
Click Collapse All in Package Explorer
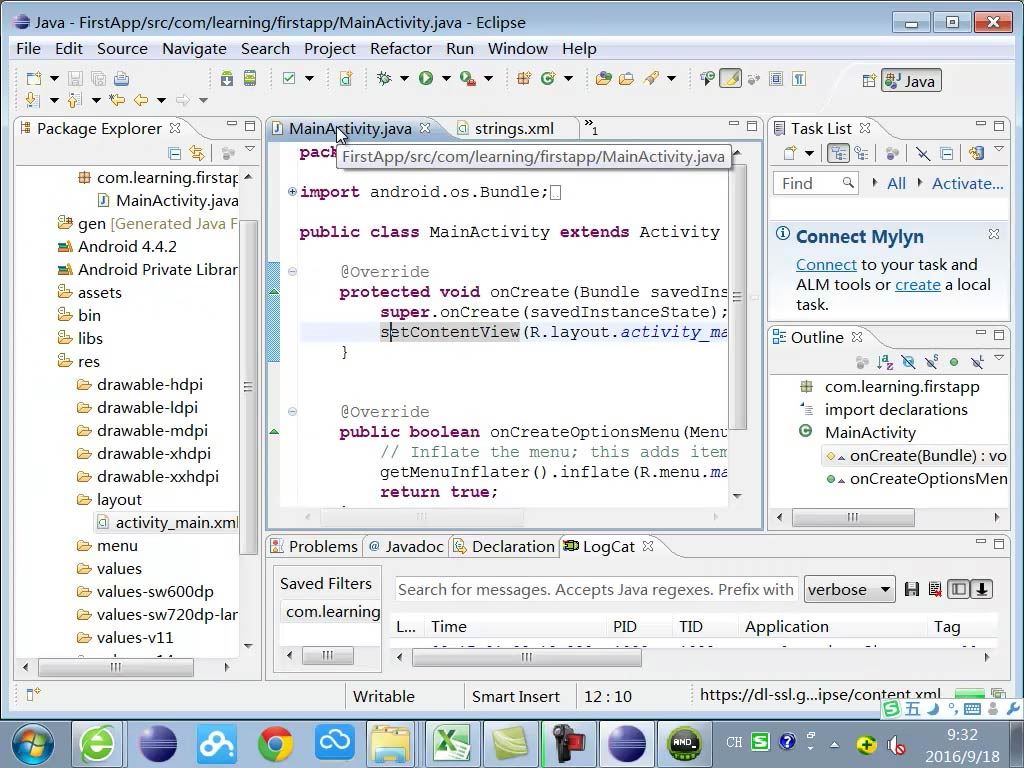(174, 153)
